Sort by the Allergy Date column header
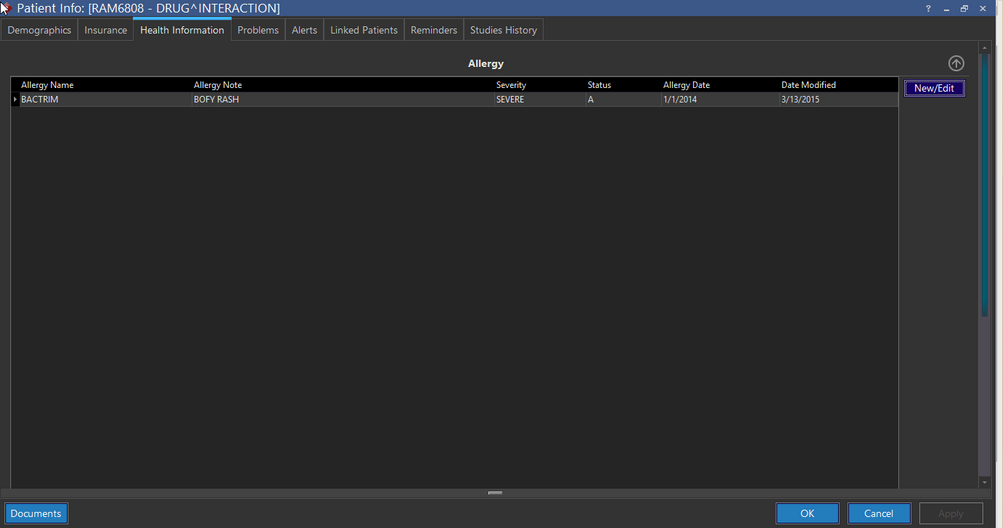1003x528 pixels. 686,85
